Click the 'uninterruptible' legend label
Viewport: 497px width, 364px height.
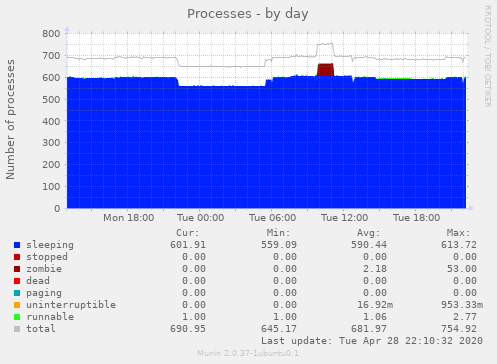(71, 305)
